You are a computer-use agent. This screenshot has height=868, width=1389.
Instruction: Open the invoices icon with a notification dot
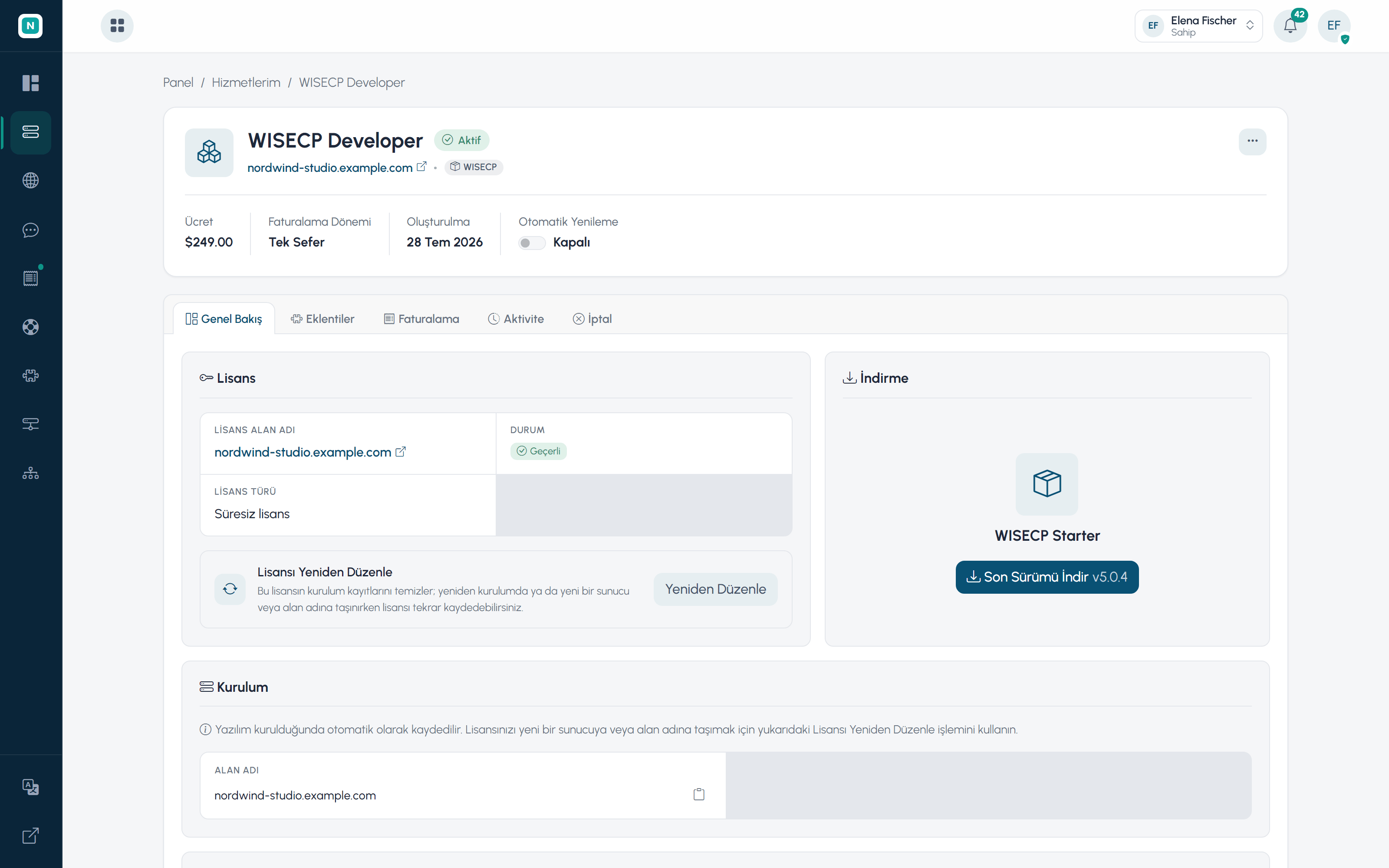pyautogui.click(x=30, y=278)
